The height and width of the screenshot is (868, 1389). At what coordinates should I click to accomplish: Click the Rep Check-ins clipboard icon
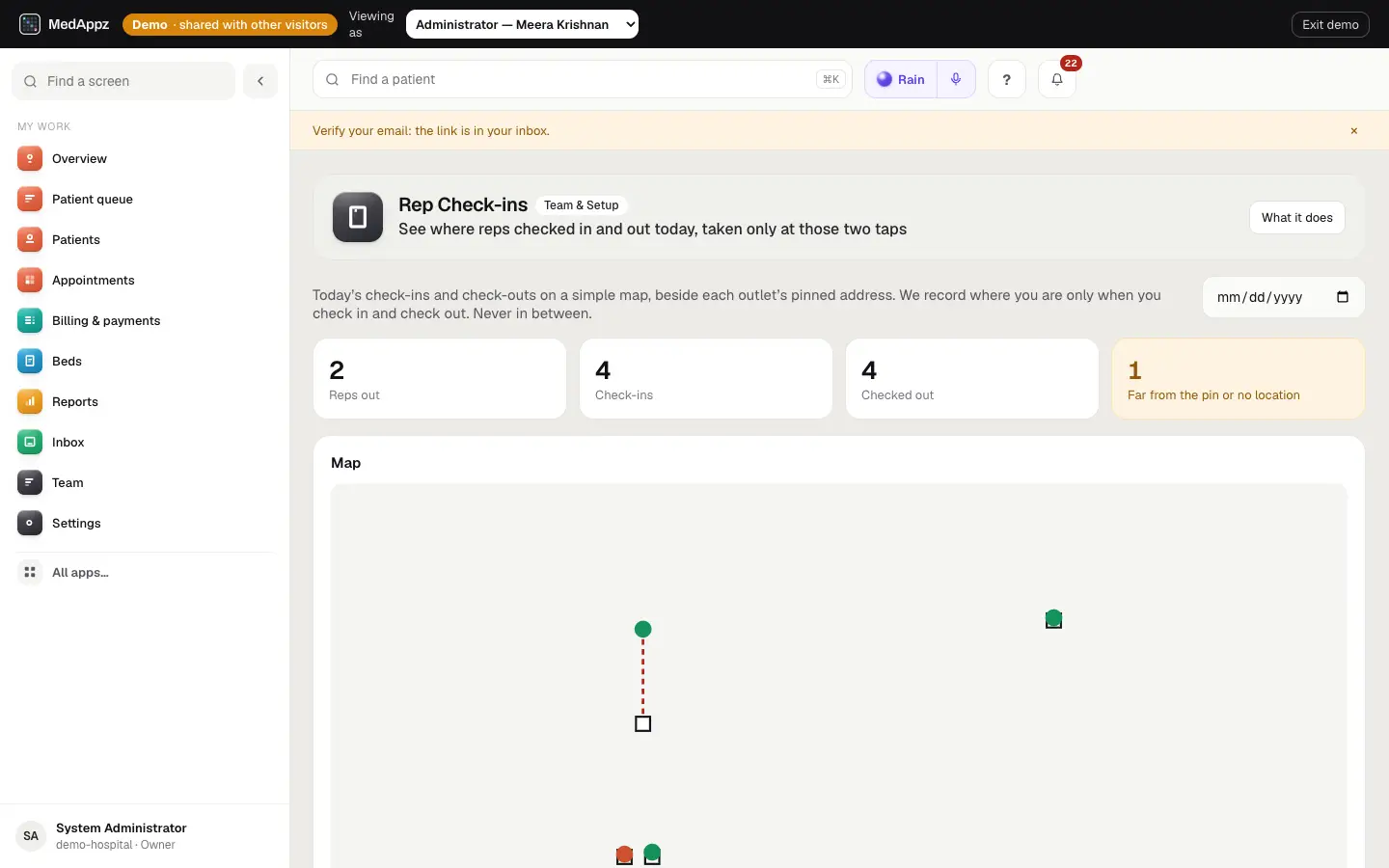click(x=358, y=217)
